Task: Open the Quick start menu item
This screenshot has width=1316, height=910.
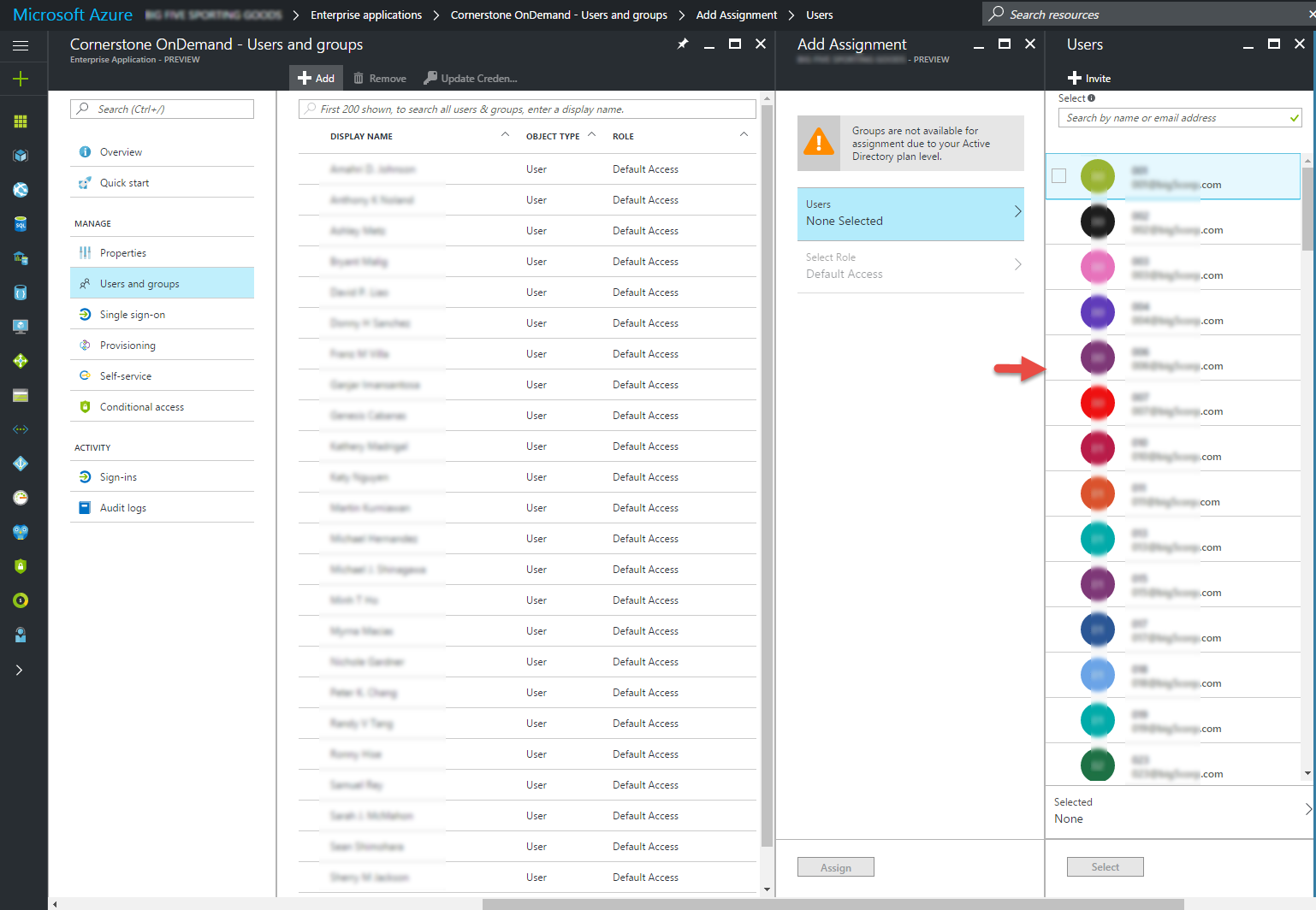Action: click(x=162, y=182)
